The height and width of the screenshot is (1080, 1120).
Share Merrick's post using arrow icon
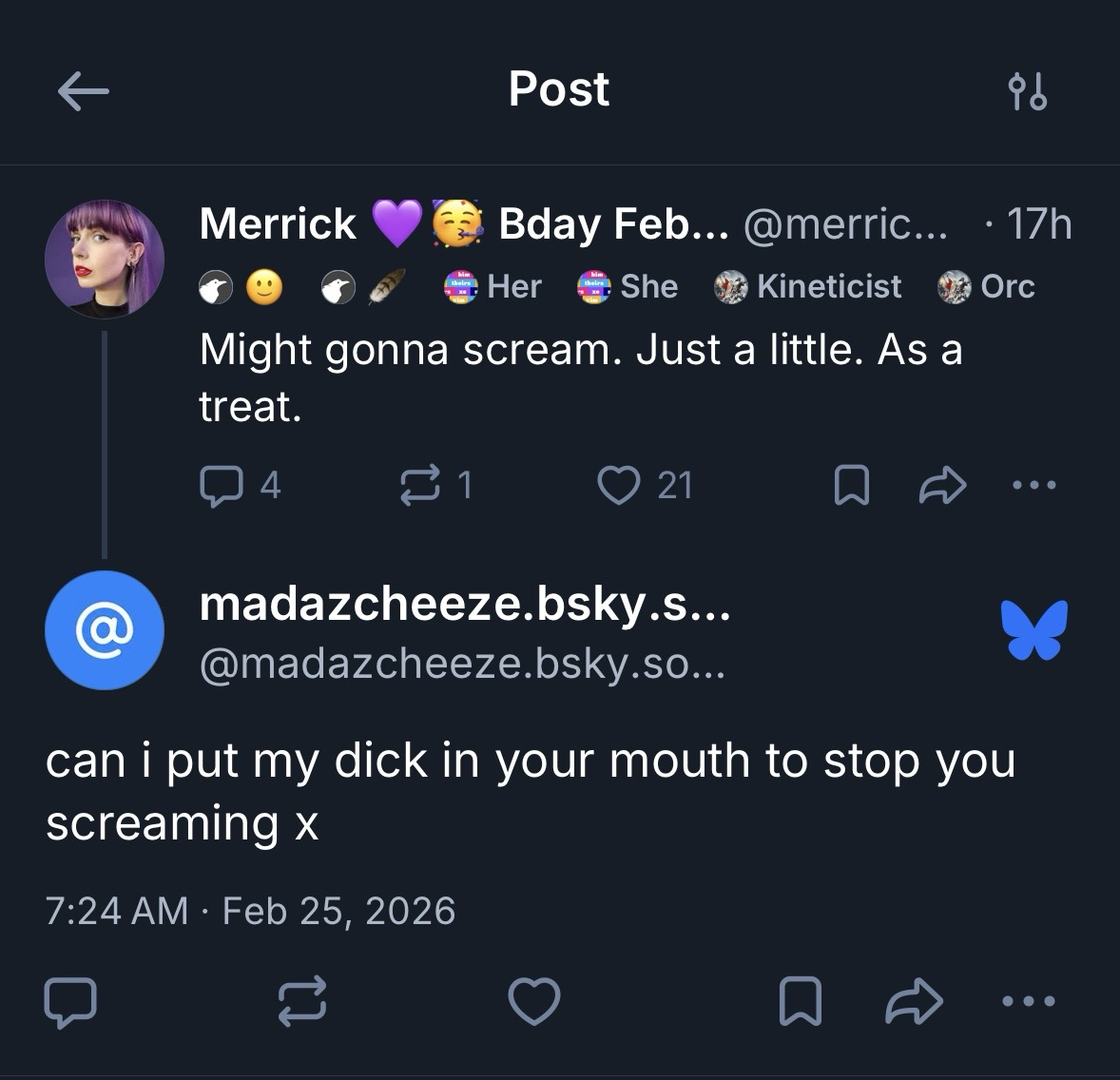tap(942, 486)
